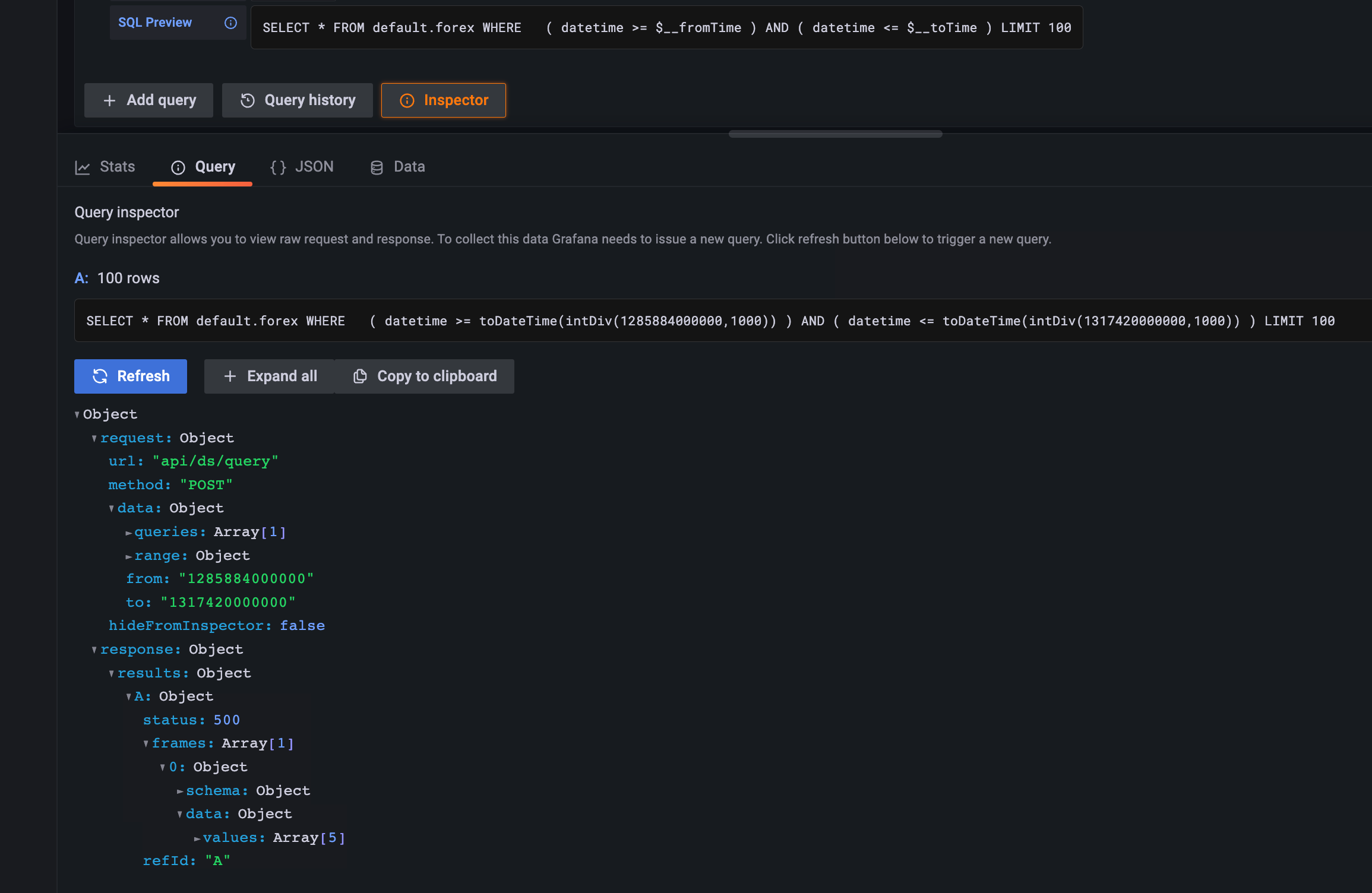The width and height of the screenshot is (1372, 893).
Task: Collapse the frames Array[1] node
Action: (x=145, y=743)
